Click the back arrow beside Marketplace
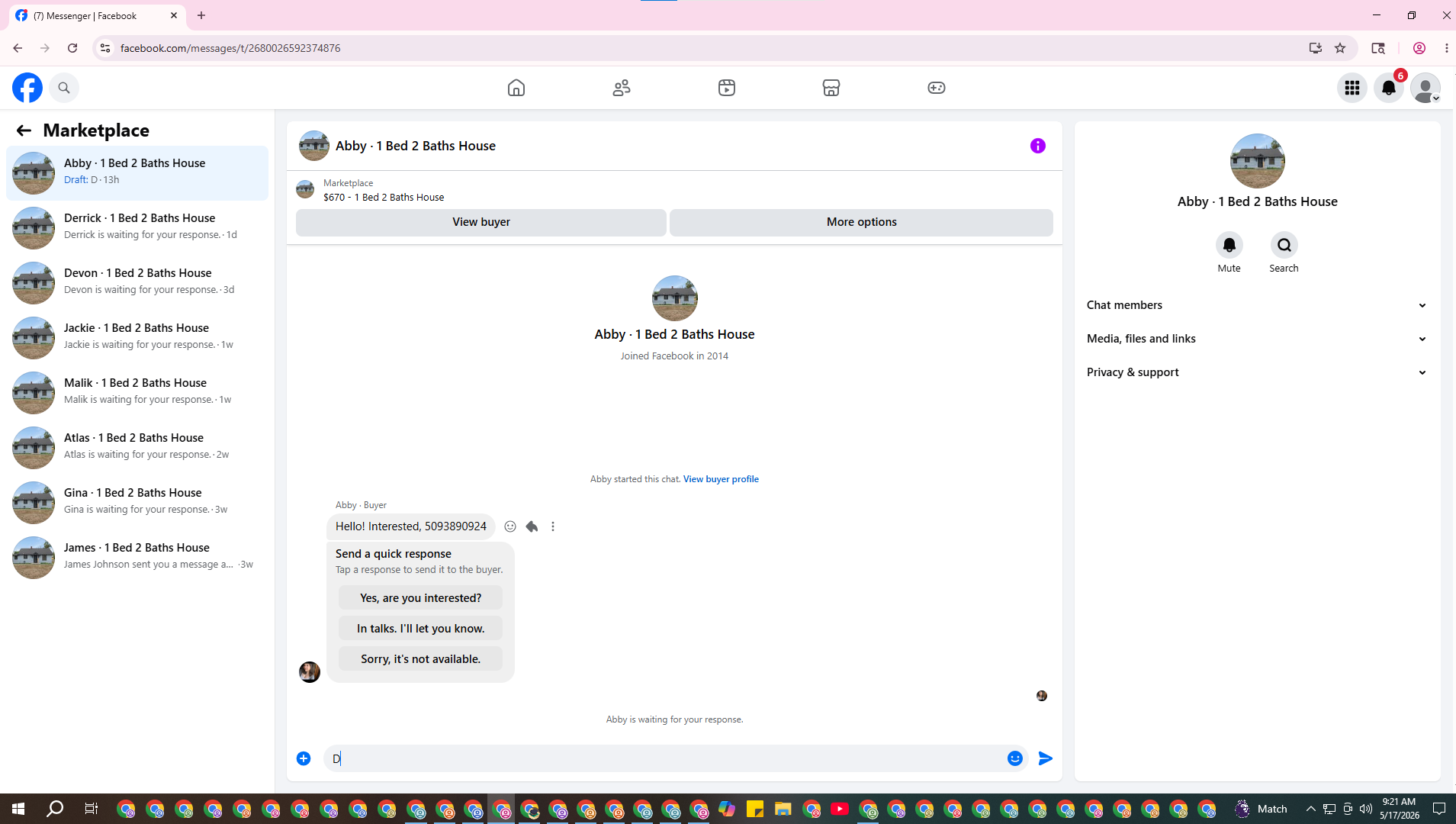This screenshot has width=1456, height=824. click(24, 130)
